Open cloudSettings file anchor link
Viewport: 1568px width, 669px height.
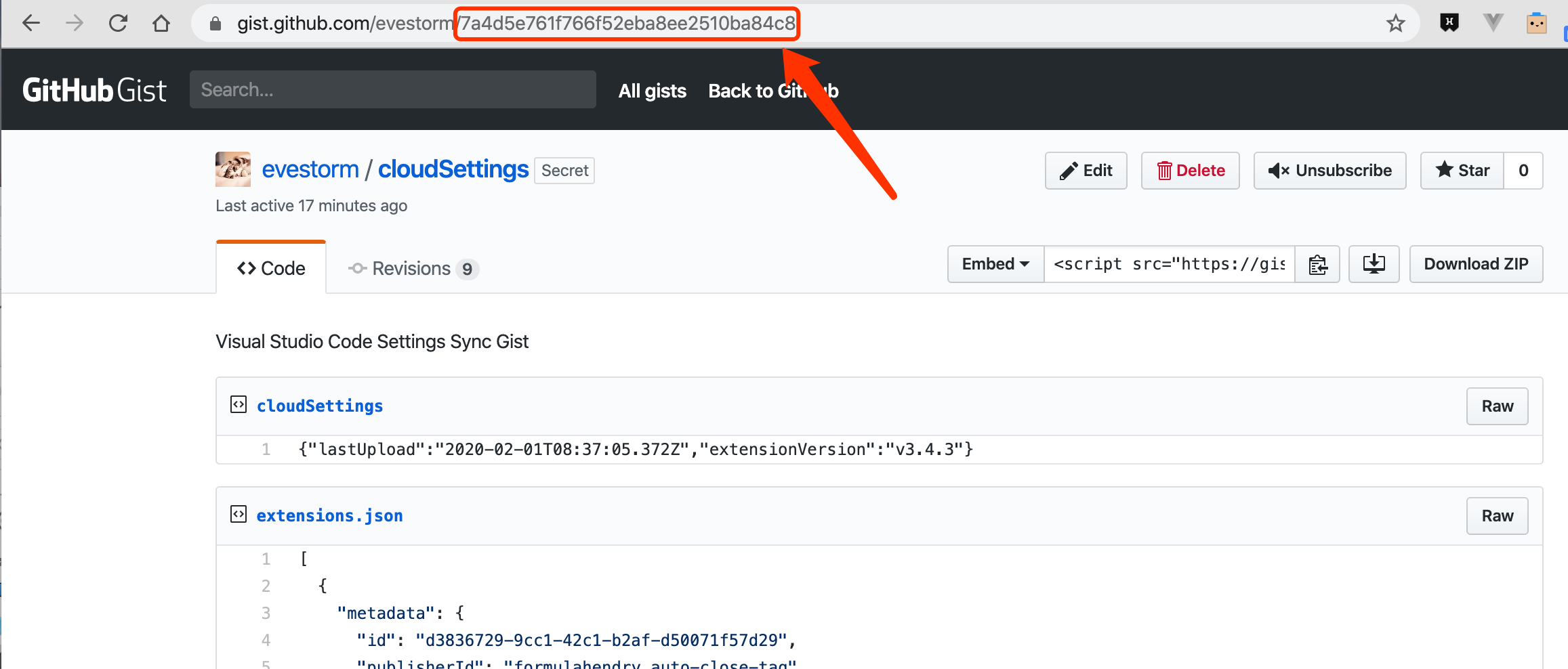(320, 406)
